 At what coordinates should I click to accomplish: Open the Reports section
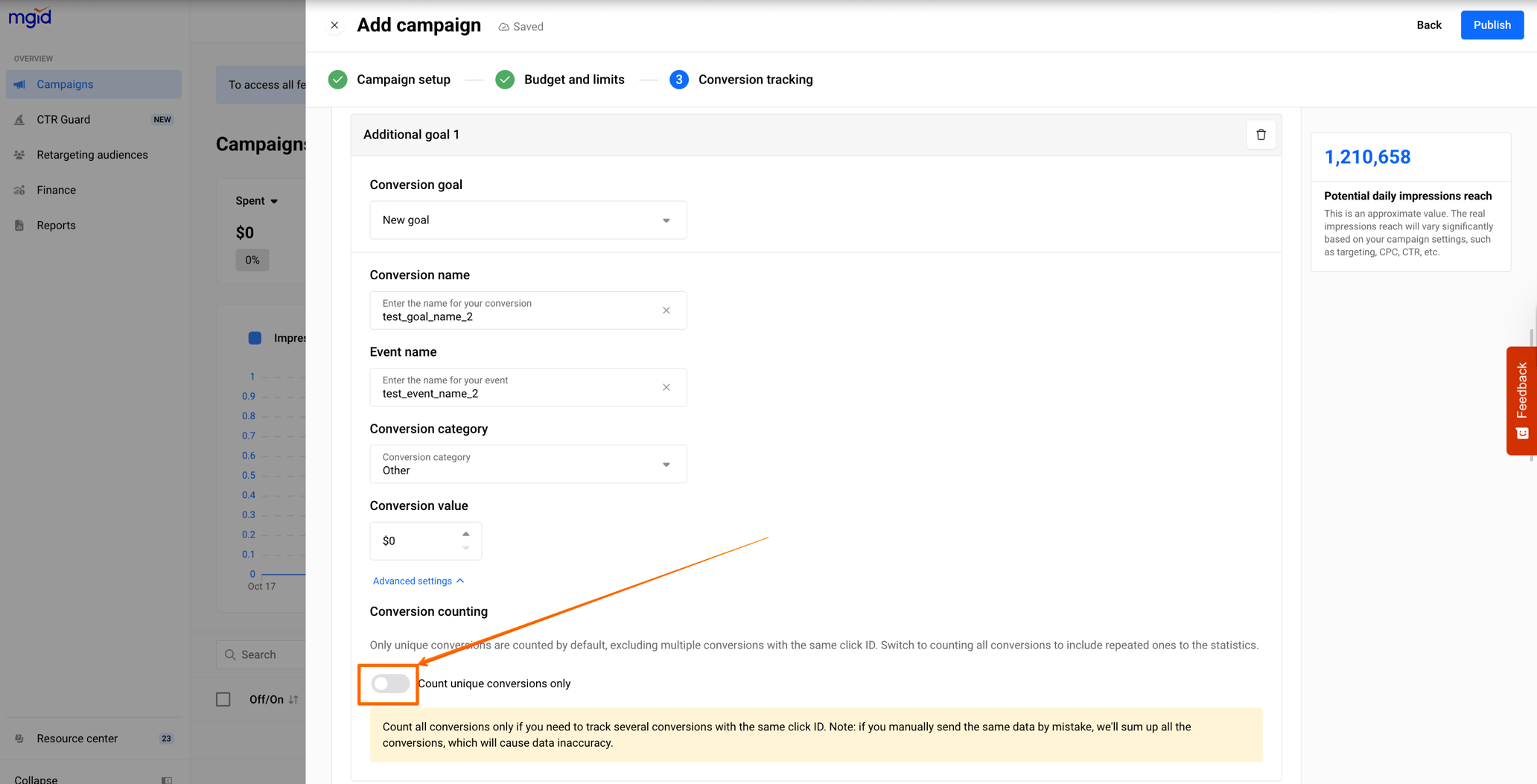coord(56,225)
